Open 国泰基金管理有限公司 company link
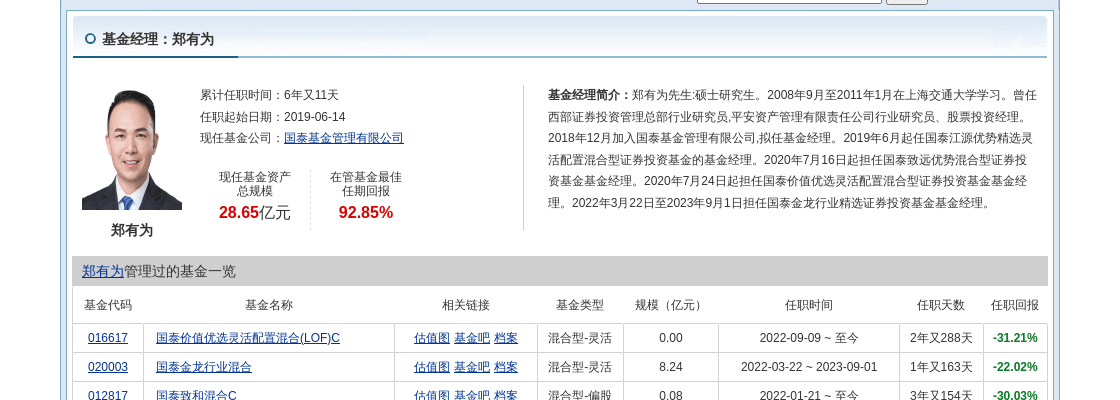 (344, 138)
